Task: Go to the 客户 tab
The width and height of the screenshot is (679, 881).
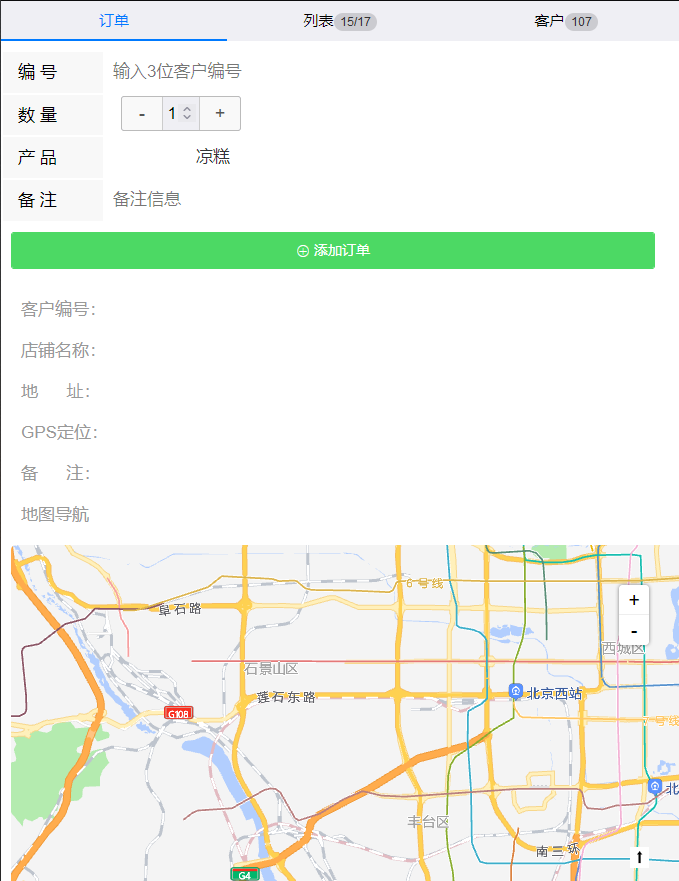Action: pos(565,21)
